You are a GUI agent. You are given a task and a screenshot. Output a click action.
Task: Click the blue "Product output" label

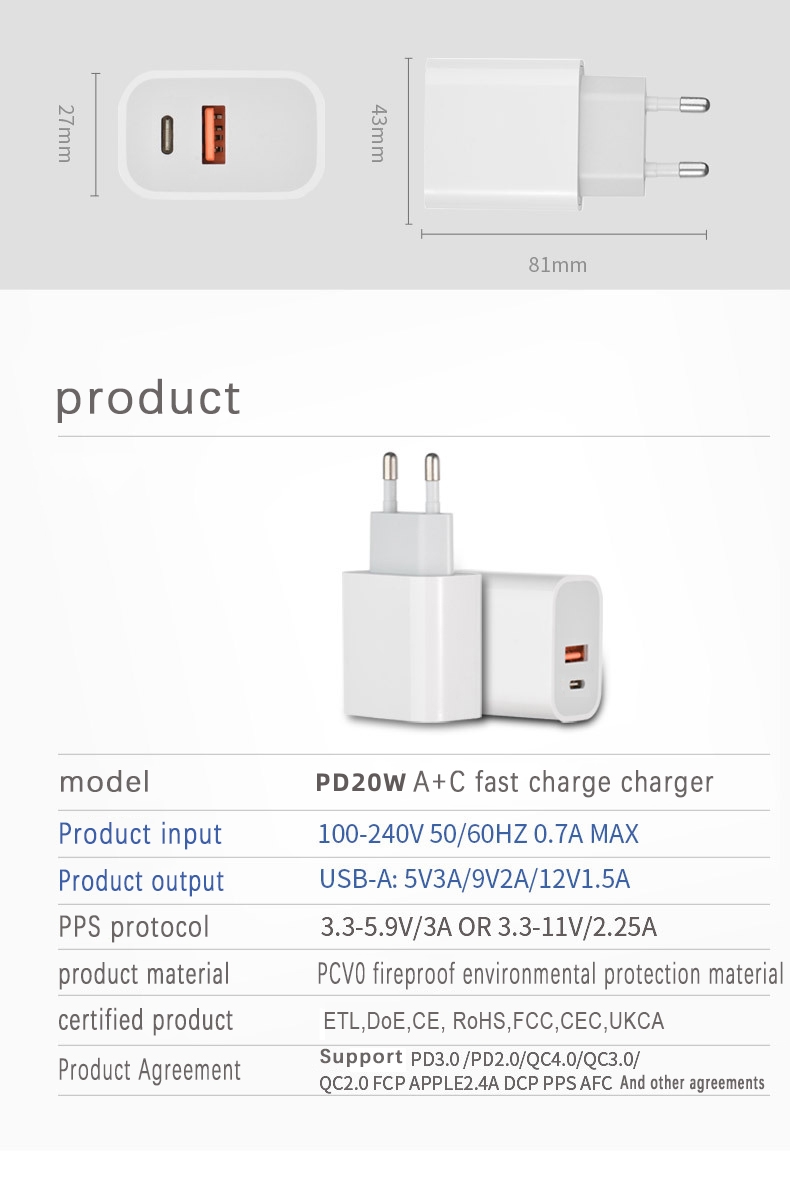[x=141, y=881]
